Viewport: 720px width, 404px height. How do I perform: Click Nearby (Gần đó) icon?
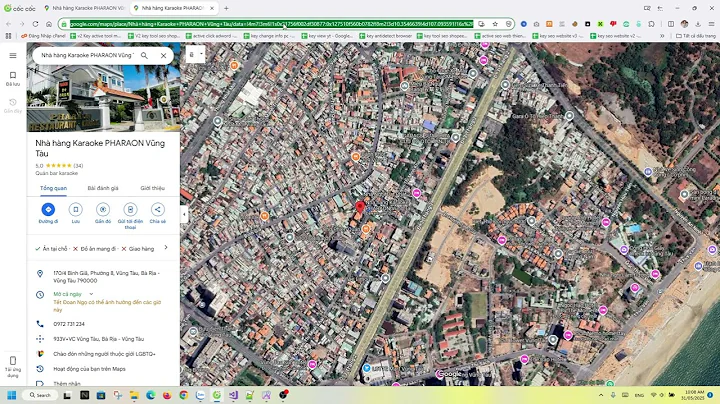(103, 213)
